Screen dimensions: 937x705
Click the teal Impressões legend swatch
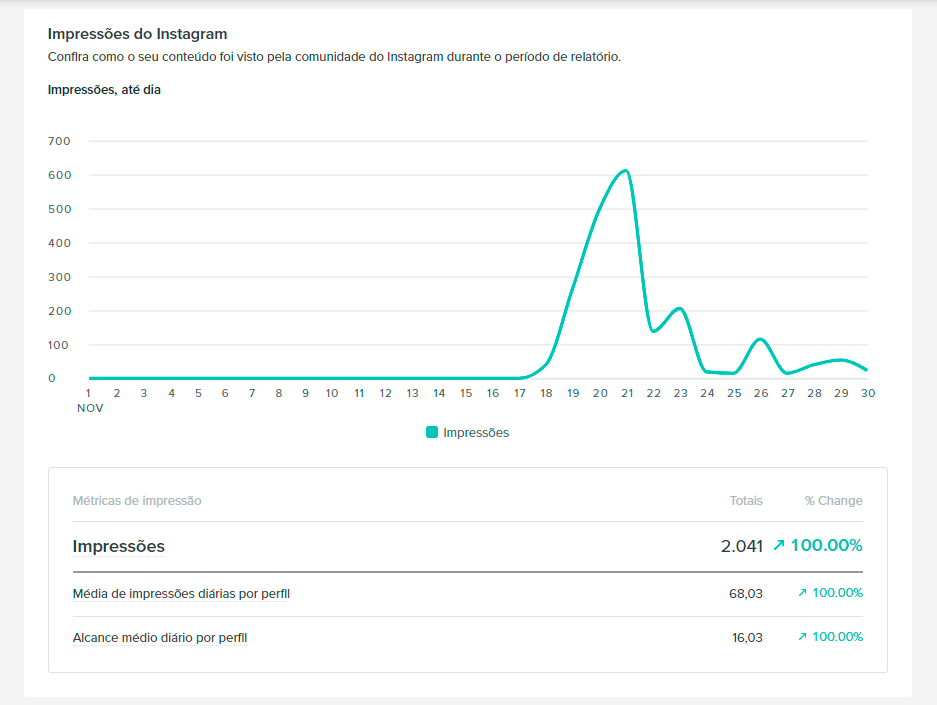coord(431,432)
